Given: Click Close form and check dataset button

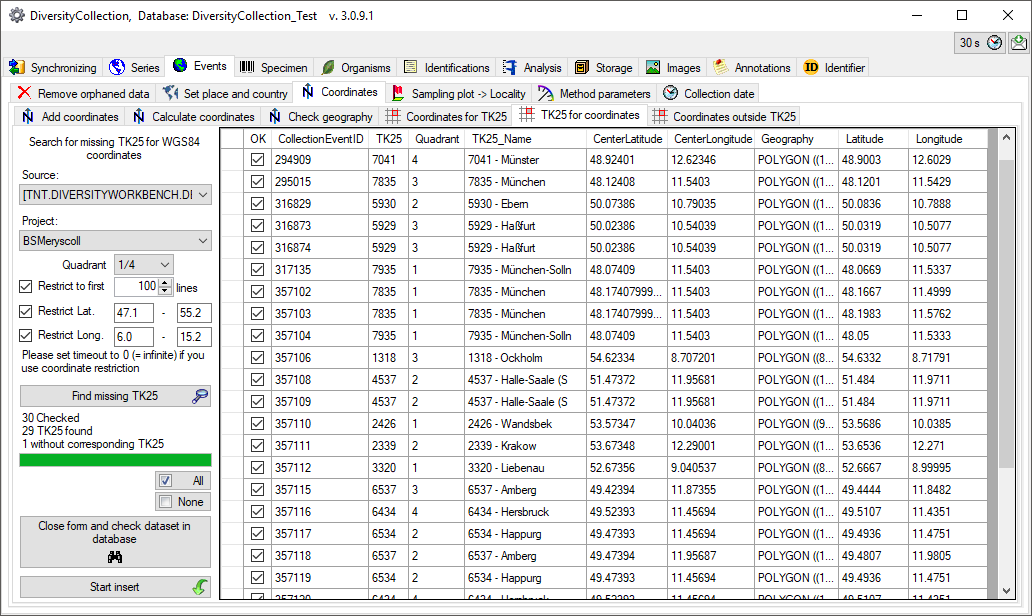Looking at the screenshot, I should pos(115,542).
